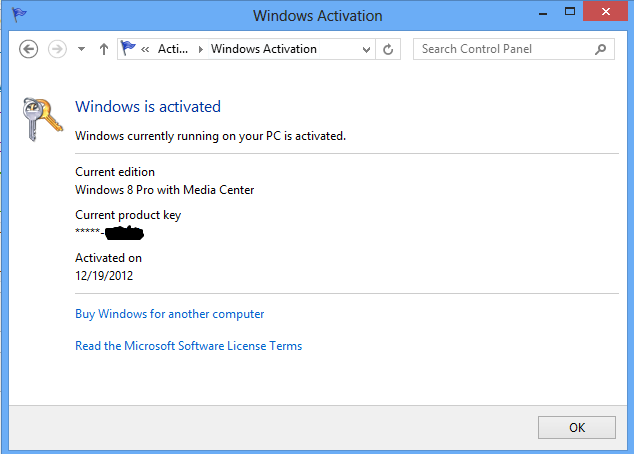Click the flag icon in address bar
The height and width of the screenshot is (454, 634).
tap(128, 48)
